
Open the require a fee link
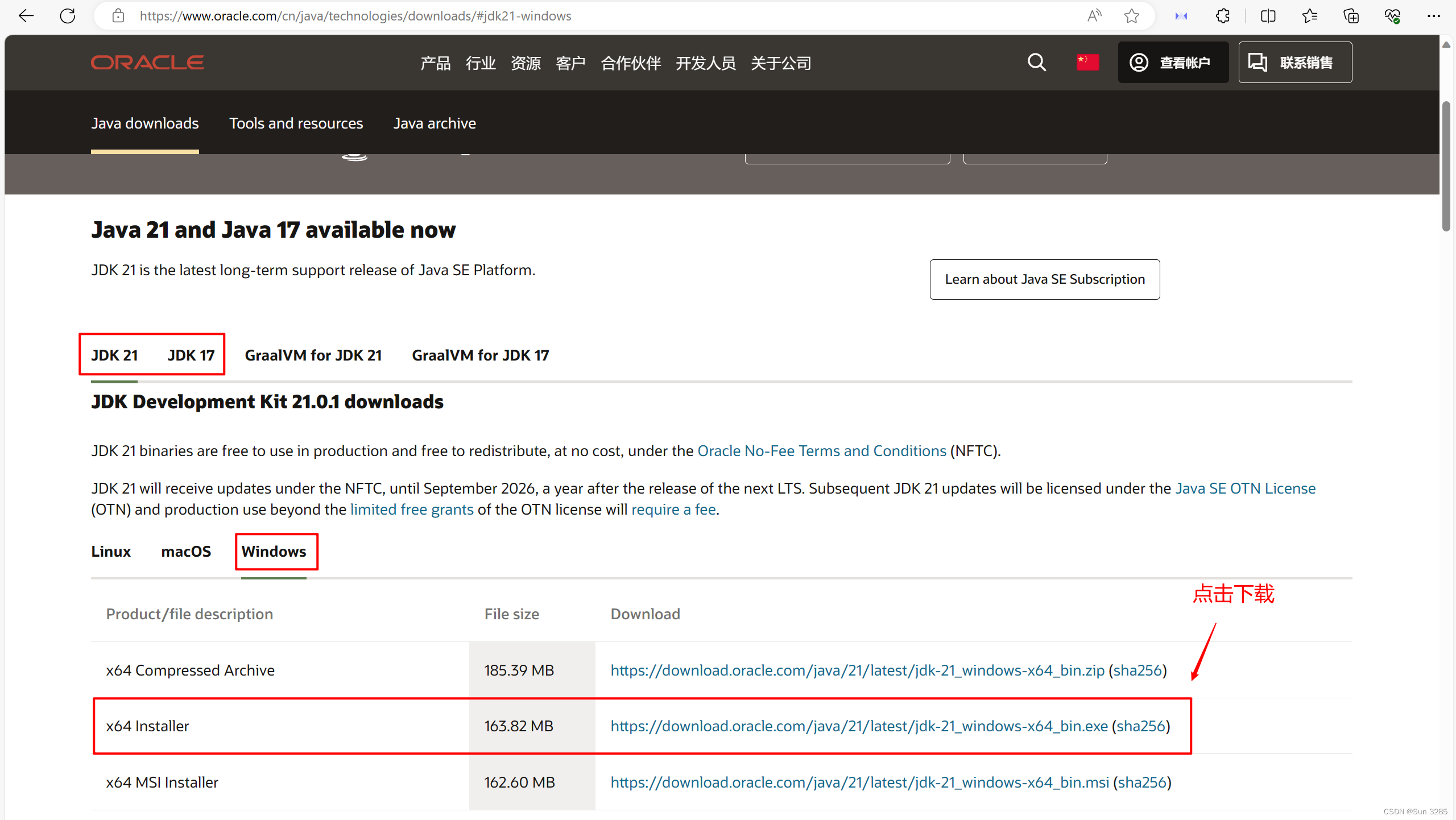click(x=673, y=510)
